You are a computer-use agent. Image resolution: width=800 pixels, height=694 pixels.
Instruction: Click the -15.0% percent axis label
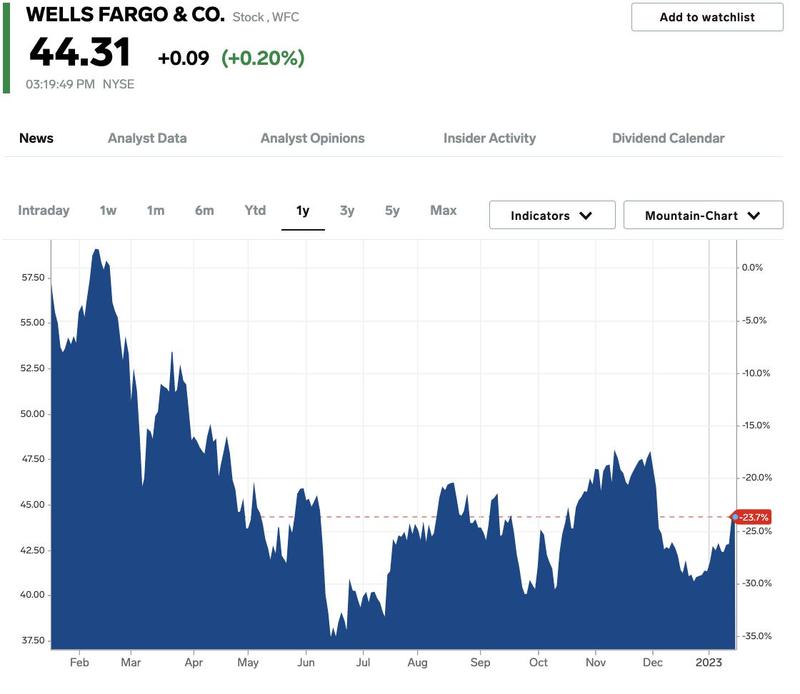(756, 425)
